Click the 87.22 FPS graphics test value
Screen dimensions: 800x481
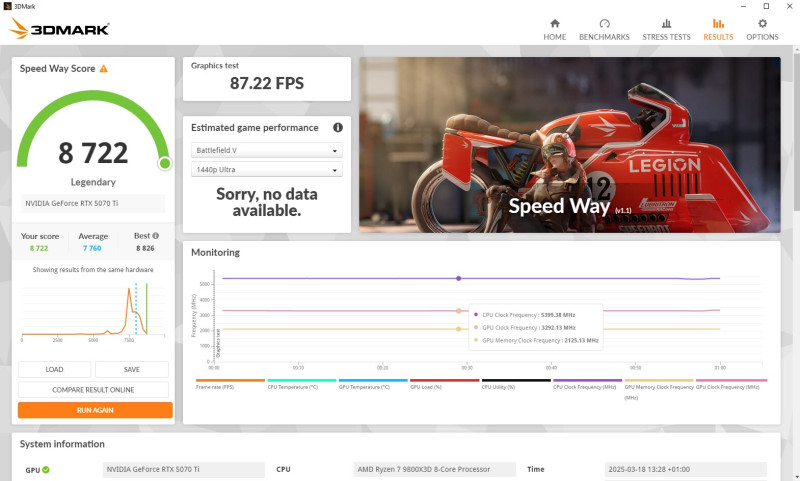[267, 83]
